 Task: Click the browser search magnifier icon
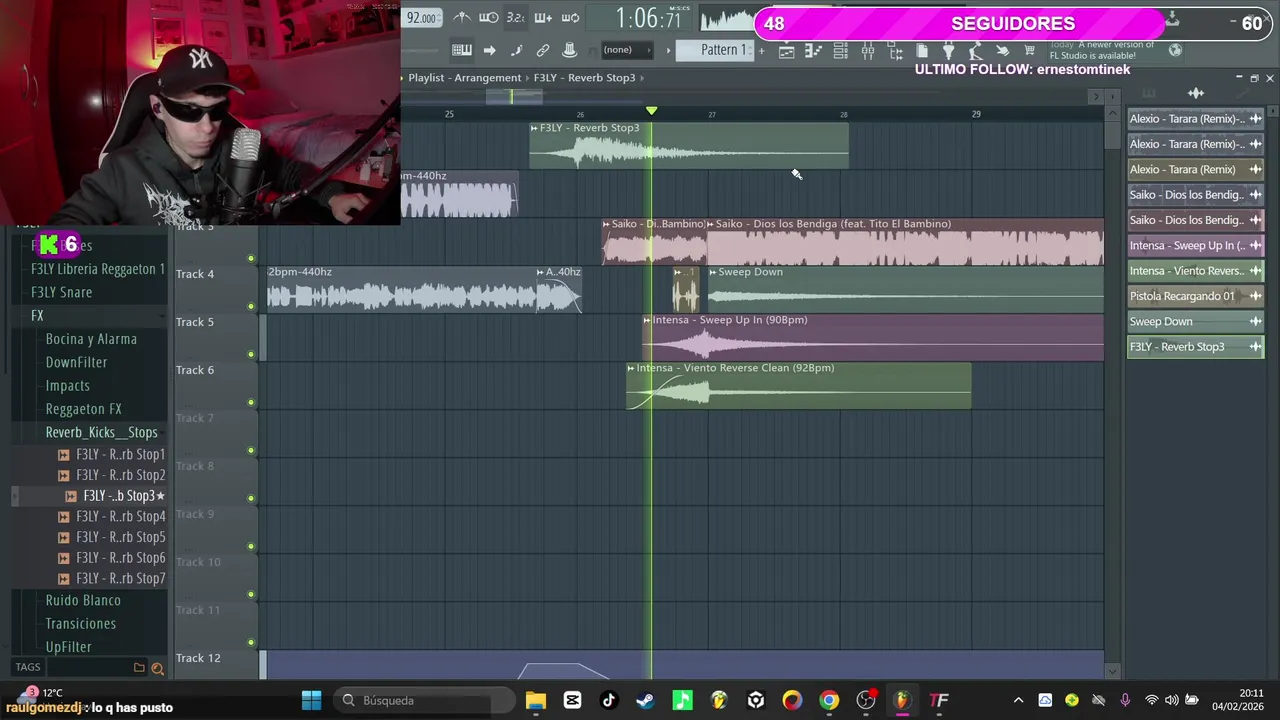tap(157, 668)
